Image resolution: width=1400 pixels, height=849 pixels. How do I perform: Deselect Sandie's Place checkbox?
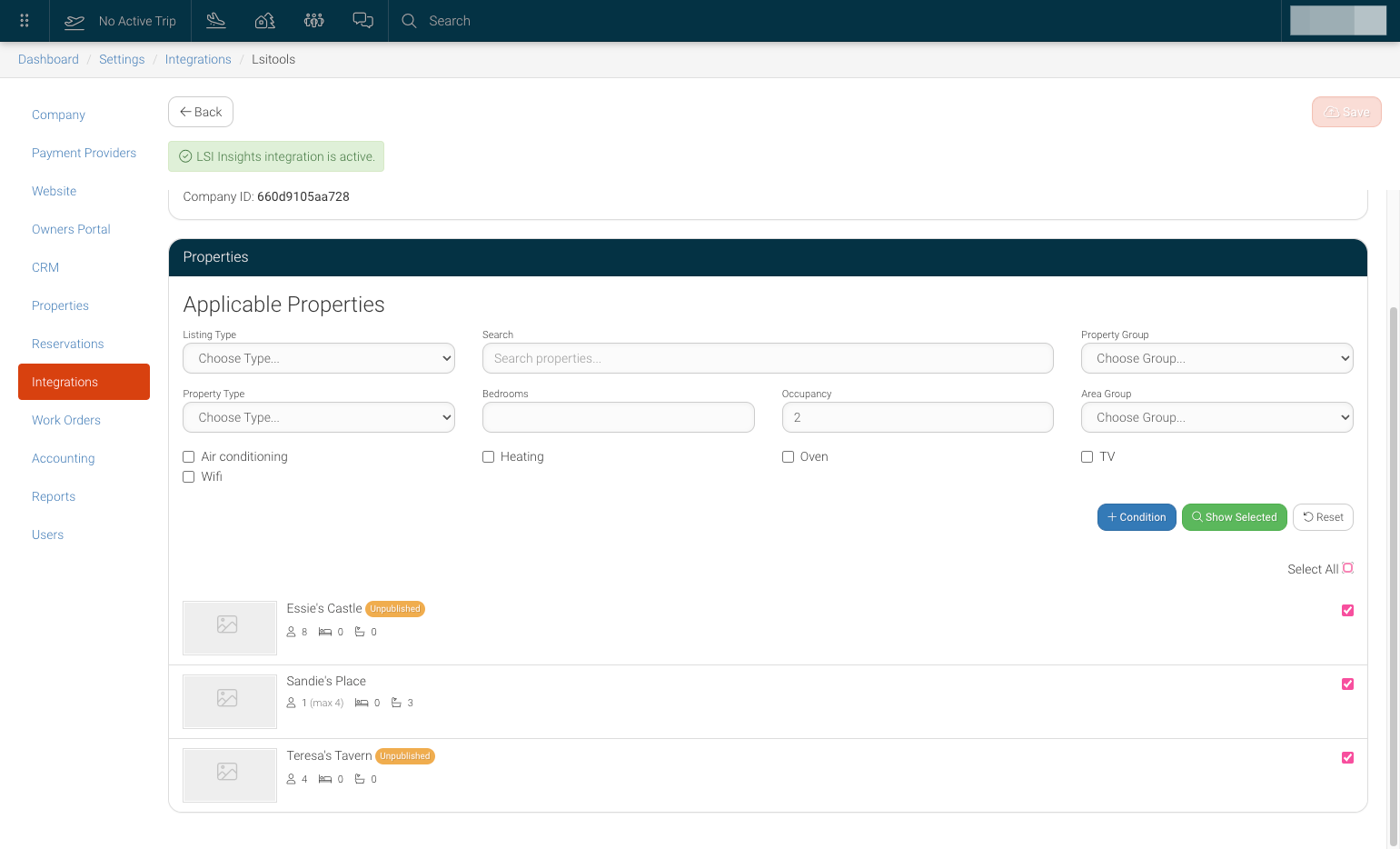pyautogui.click(x=1348, y=684)
